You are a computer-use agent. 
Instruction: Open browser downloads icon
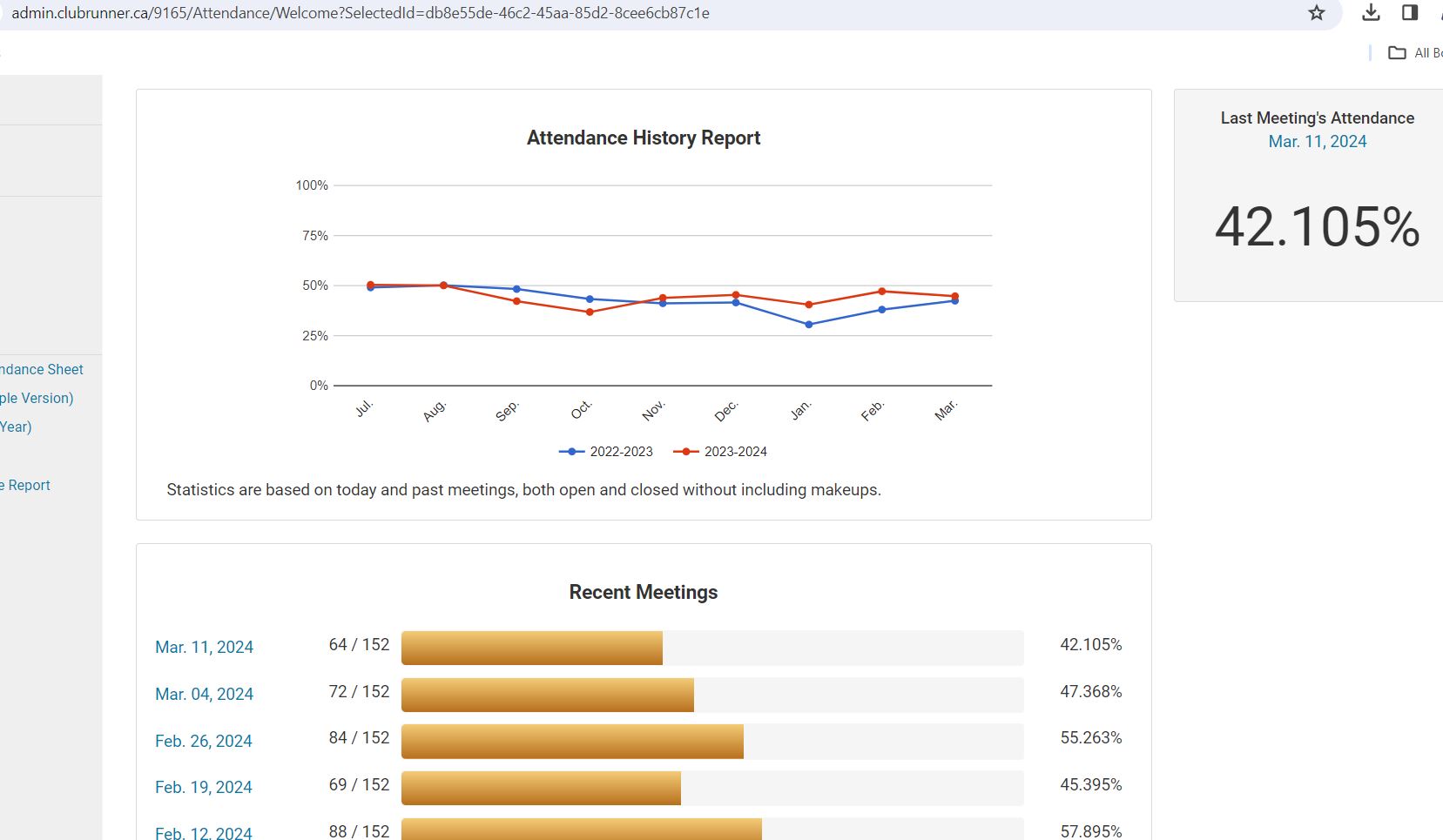click(1371, 13)
